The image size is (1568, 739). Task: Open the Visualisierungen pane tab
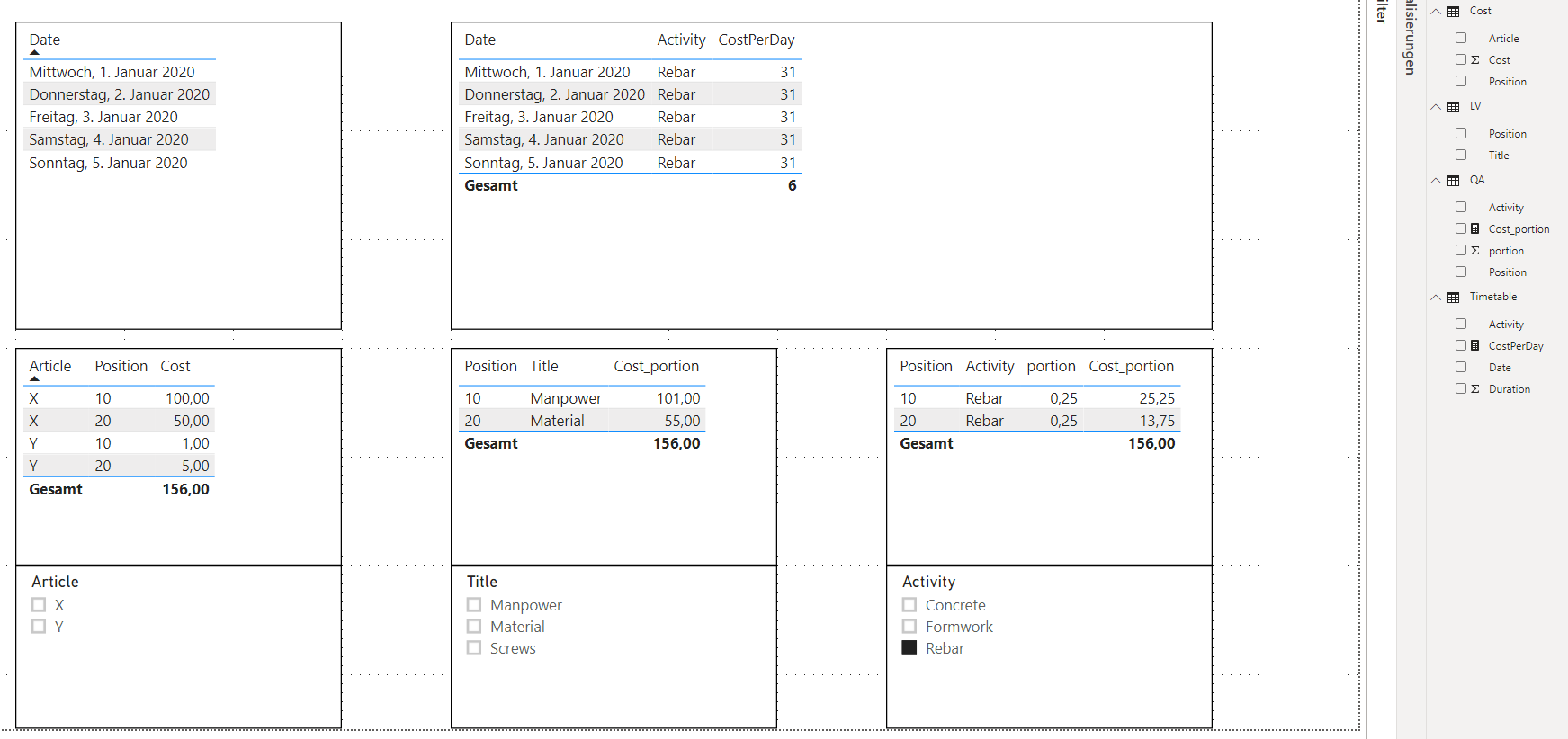1411,38
